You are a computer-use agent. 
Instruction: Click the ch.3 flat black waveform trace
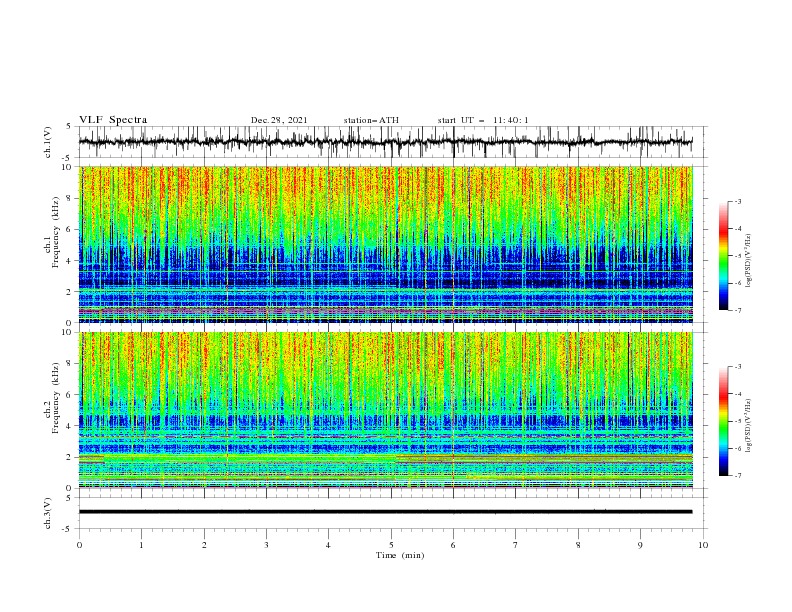(x=385, y=512)
